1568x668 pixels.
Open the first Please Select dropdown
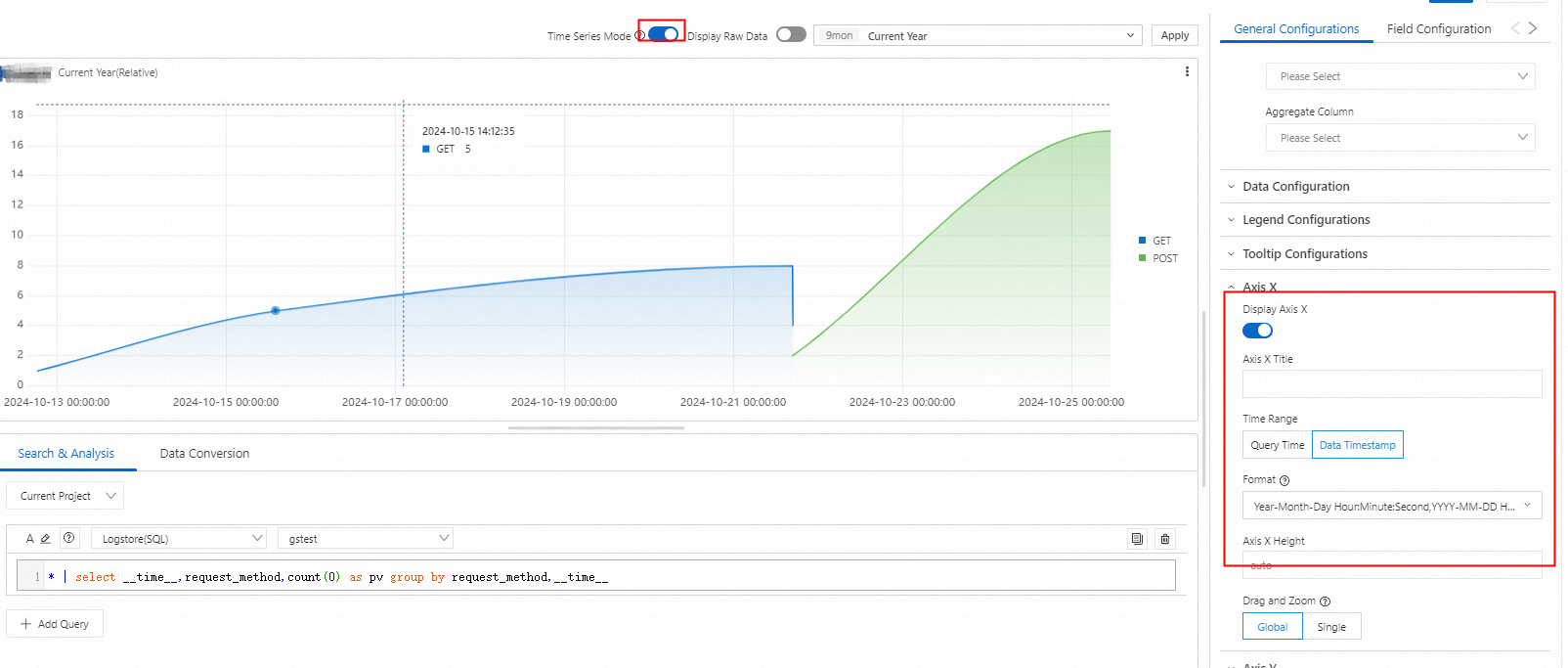point(1400,76)
